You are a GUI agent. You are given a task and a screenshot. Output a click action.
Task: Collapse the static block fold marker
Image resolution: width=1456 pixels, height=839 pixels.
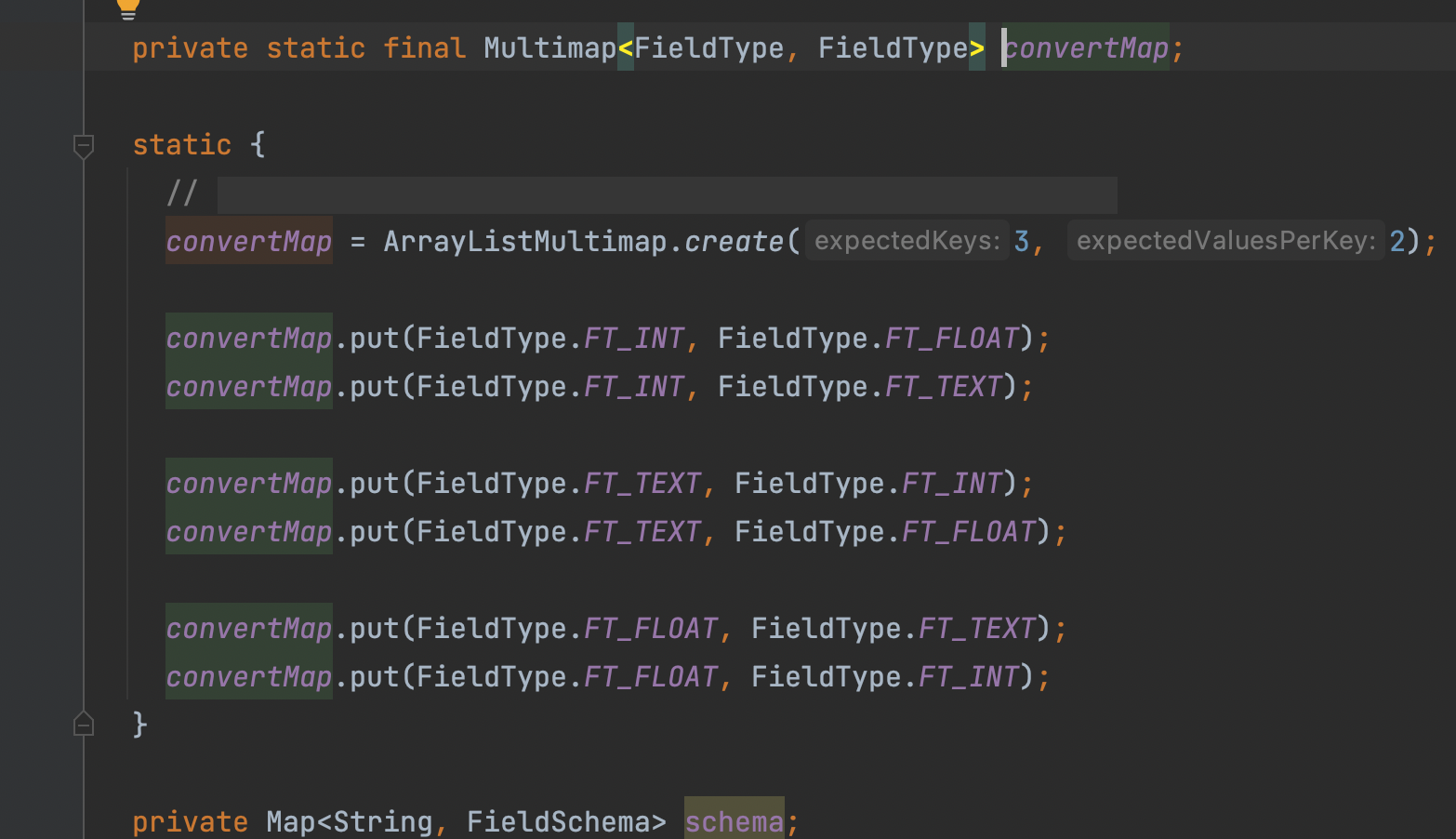click(84, 146)
